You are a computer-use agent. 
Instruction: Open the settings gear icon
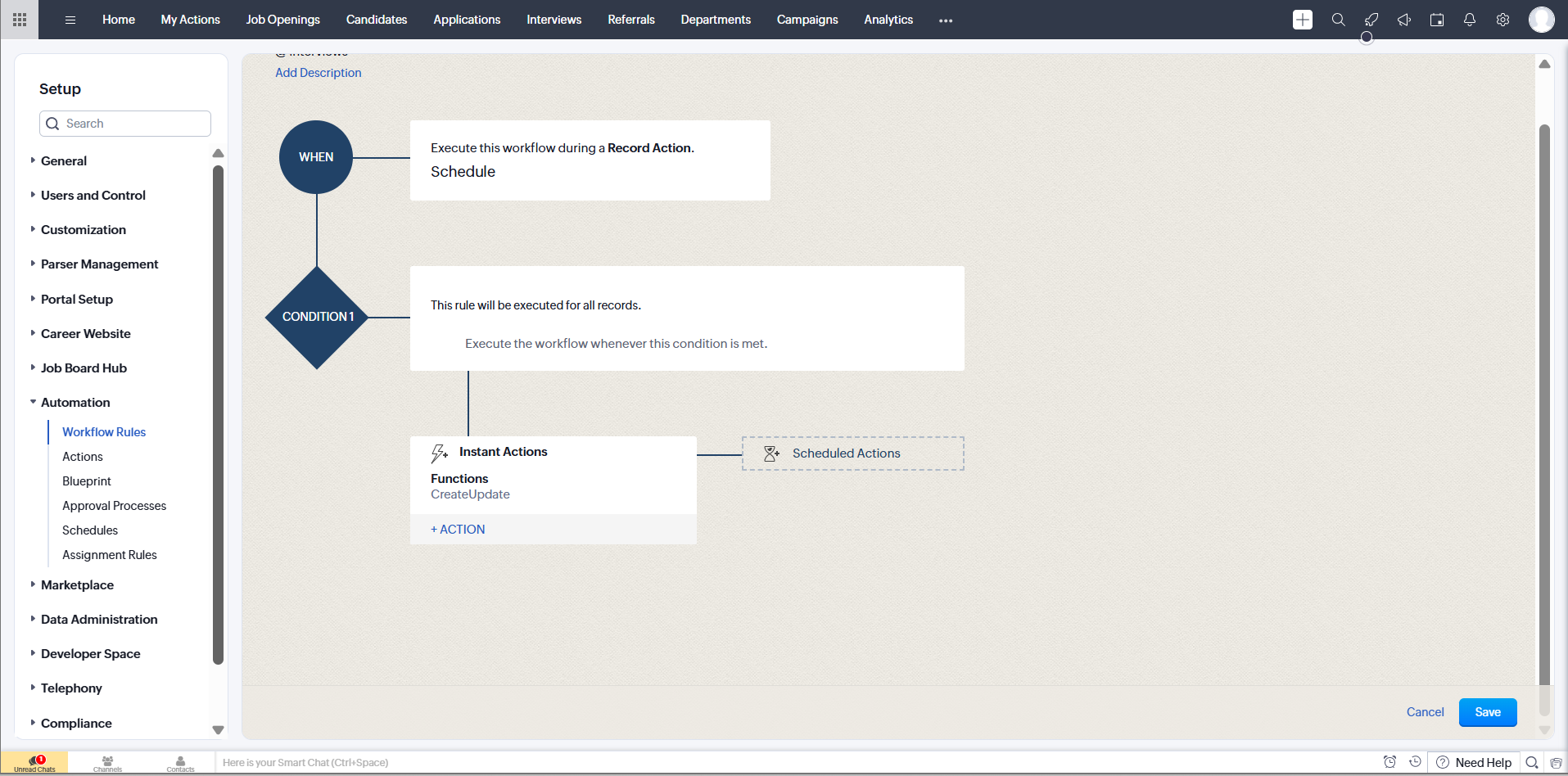pyautogui.click(x=1502, y=20)
